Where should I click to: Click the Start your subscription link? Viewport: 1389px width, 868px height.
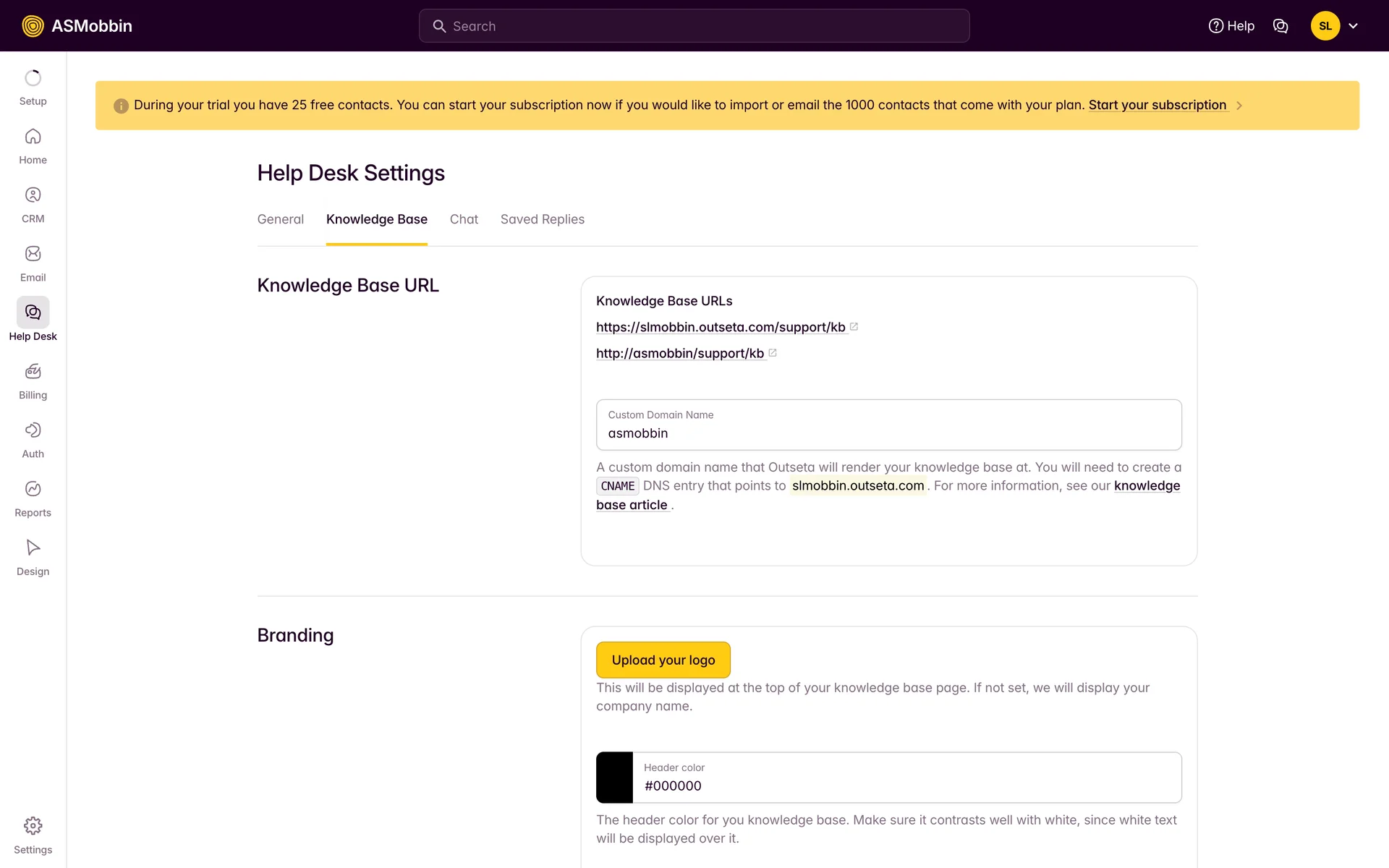click(x=1157, y=105)
